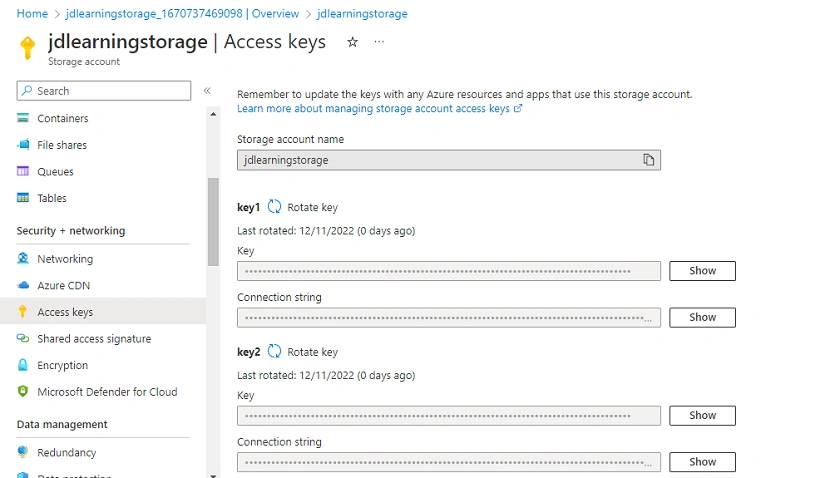The image size is (840, 478).
Task: Click the Access keys key icon in sidebar
Action: 22,311
